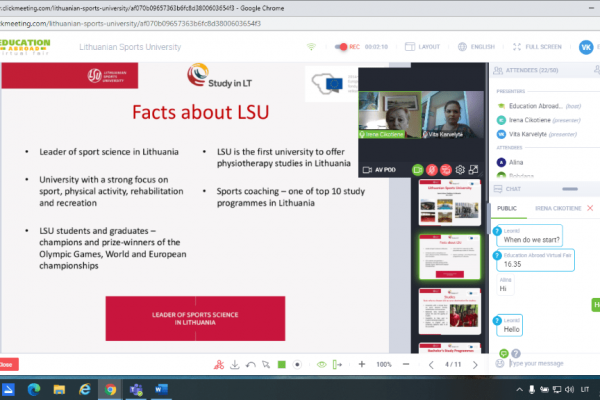Click the 4 / 11 slide counter
This screenshot has height=400, width=600.
[453, 364]
